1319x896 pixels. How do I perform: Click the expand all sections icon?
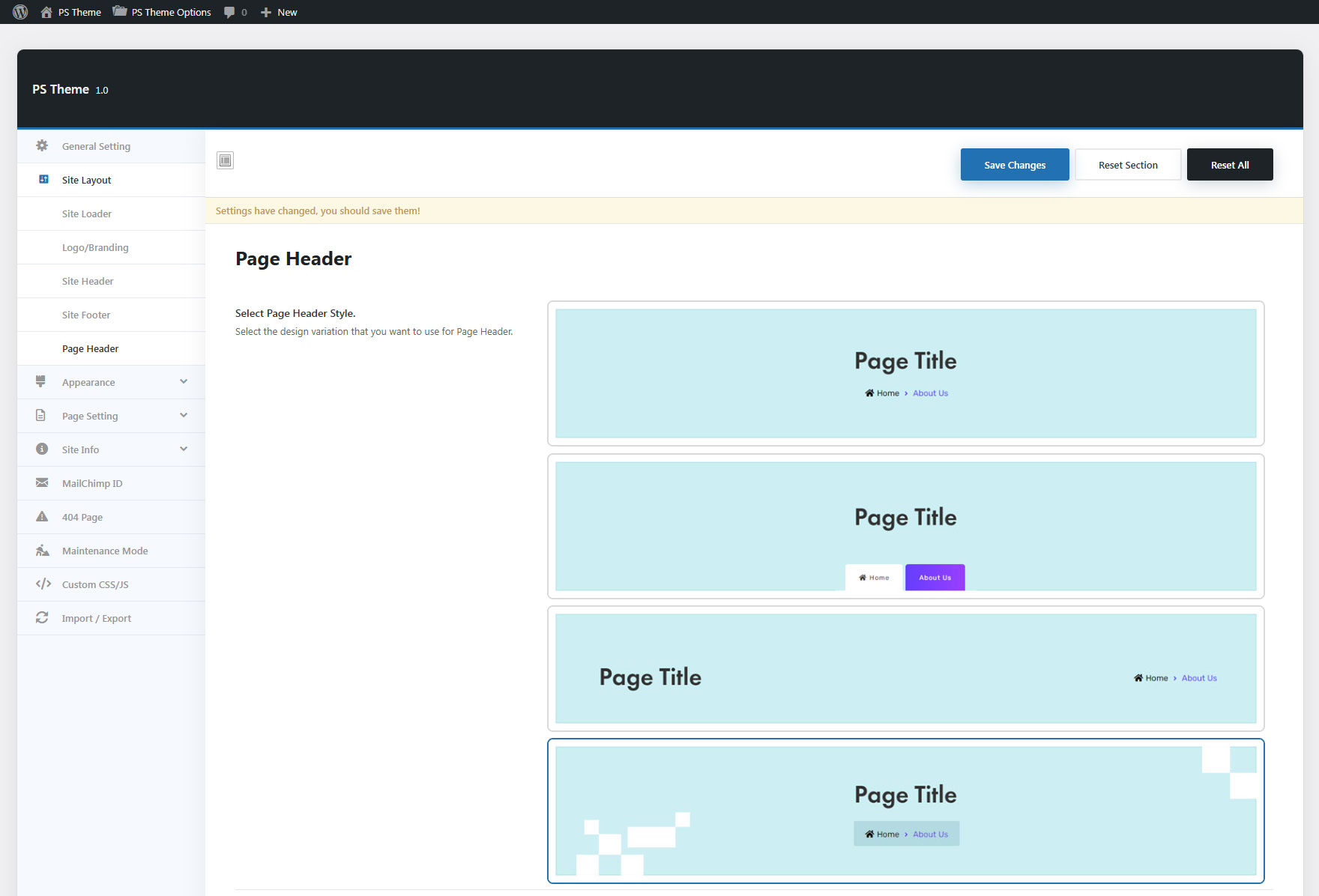[225, 160]
